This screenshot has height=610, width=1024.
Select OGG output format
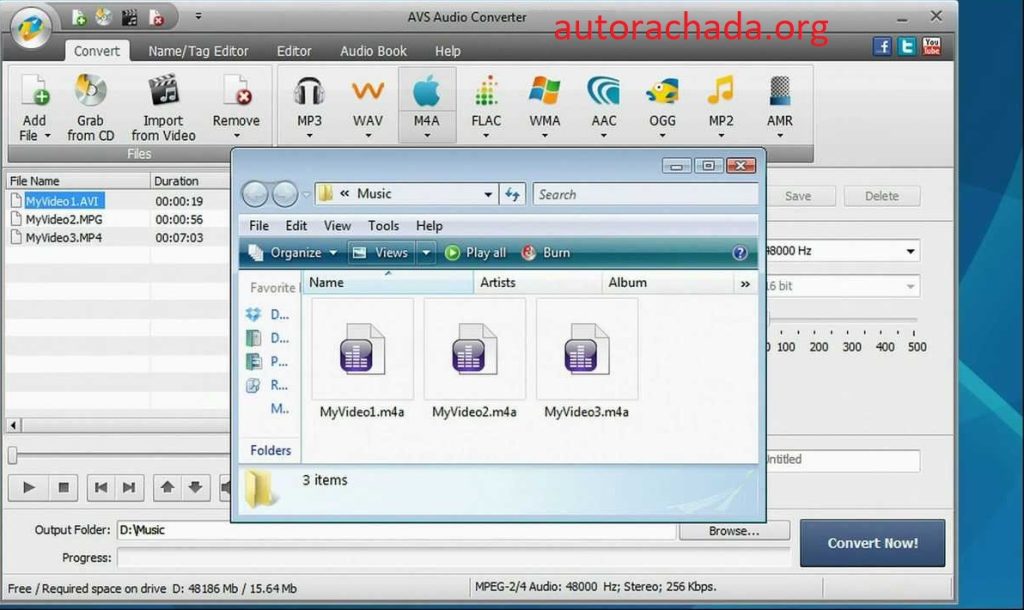pyautogui.click(x=662, y=104)
